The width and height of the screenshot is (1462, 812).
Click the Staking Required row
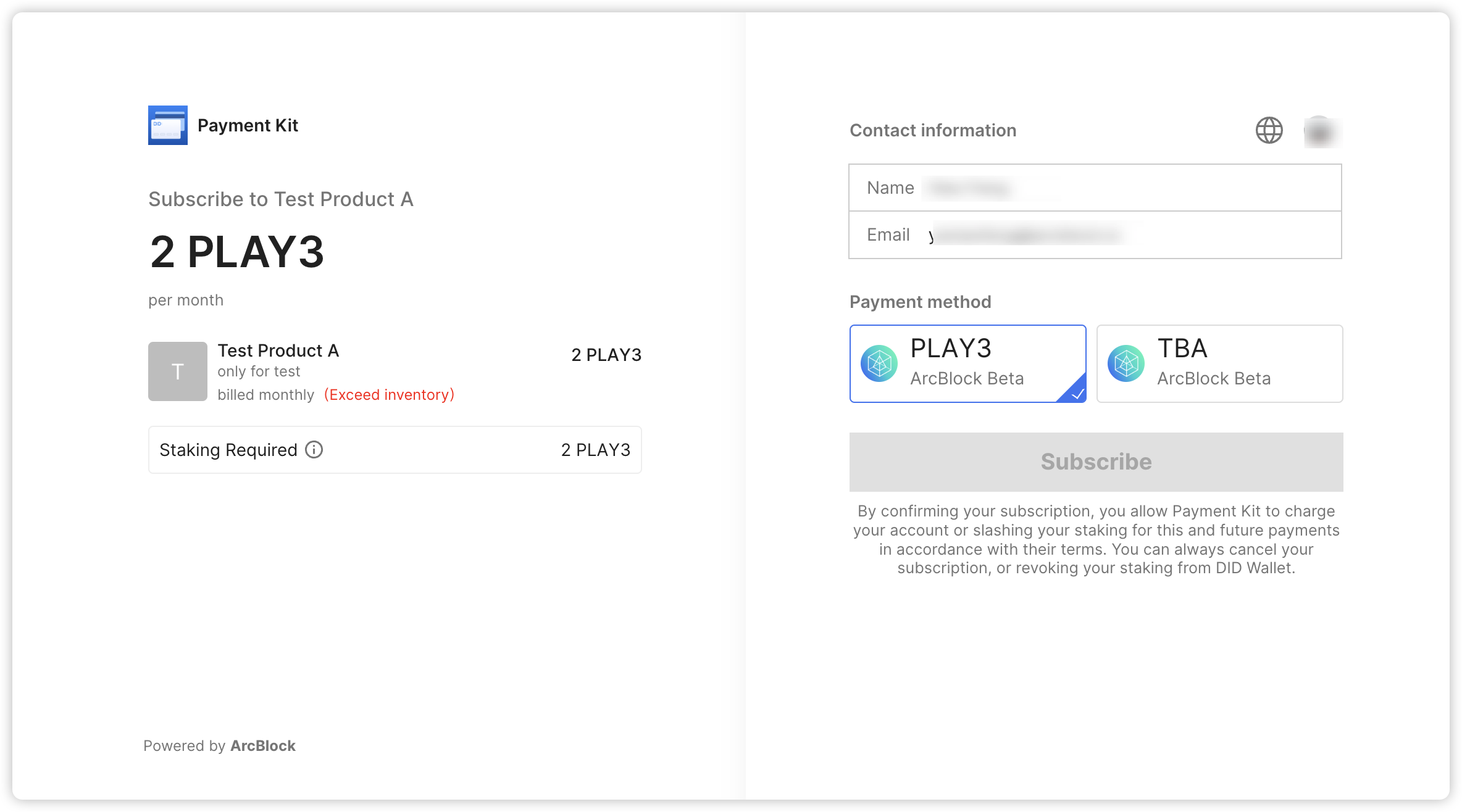[x=395, y=450]
